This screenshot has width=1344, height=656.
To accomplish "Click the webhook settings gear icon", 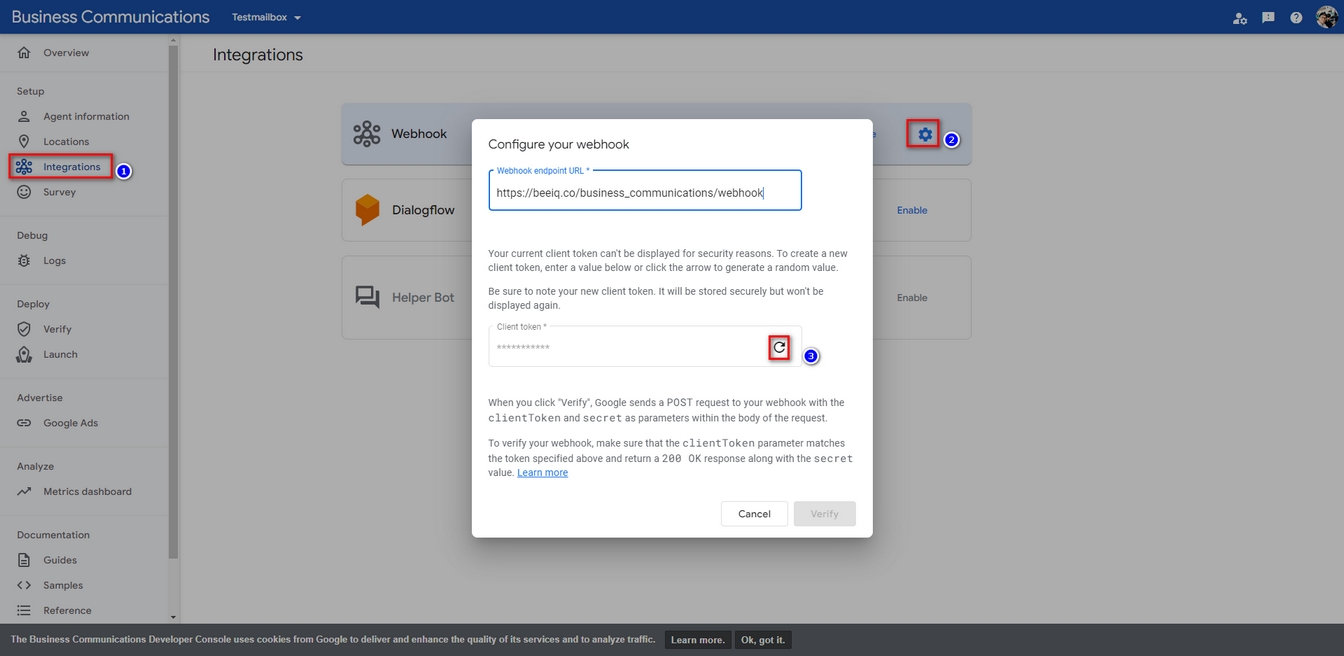I will tap(924, 134).
